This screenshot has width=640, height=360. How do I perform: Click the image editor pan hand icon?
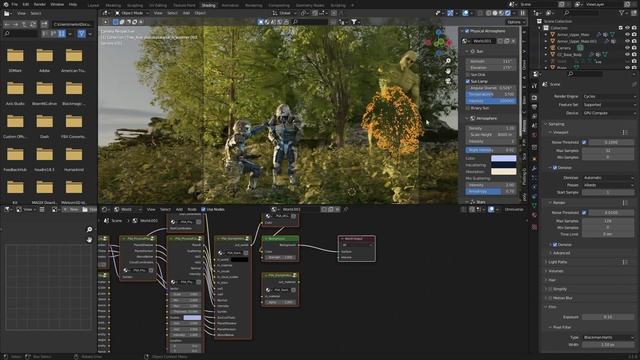click(x=89, y=240)
